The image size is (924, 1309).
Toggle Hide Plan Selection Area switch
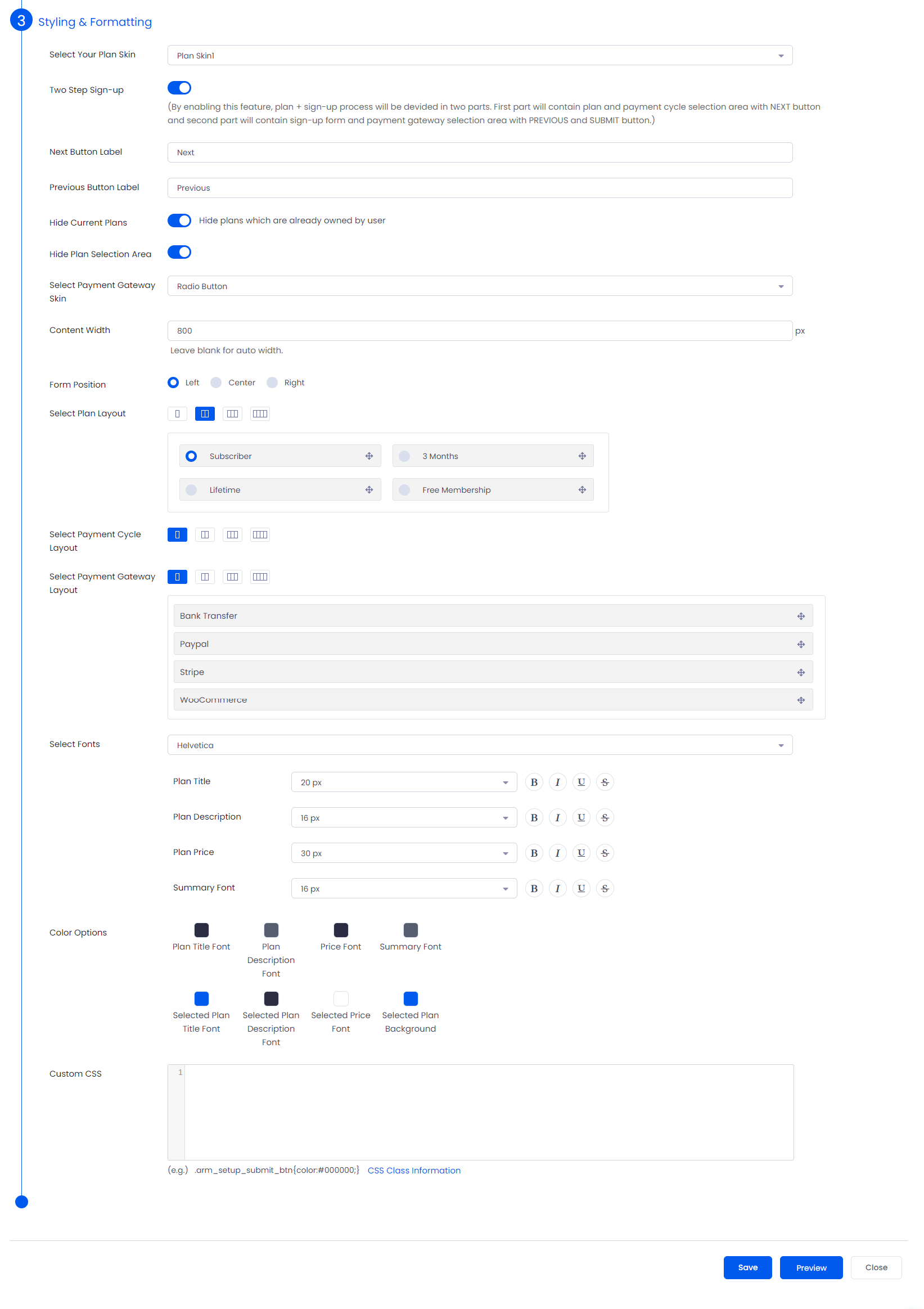click(179, 252)
